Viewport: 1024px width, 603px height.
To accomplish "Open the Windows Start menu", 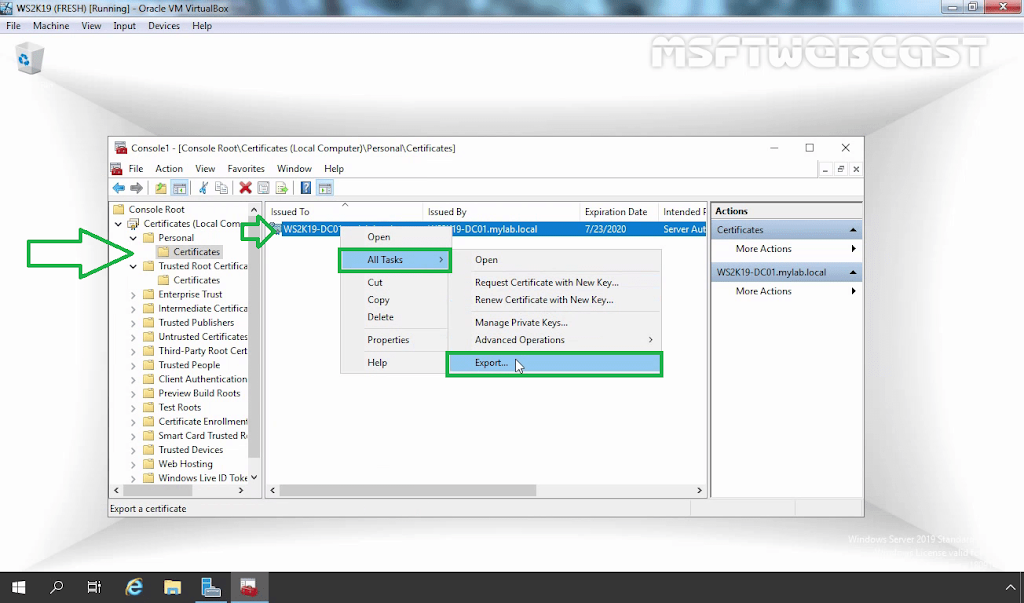I will 18,587.
